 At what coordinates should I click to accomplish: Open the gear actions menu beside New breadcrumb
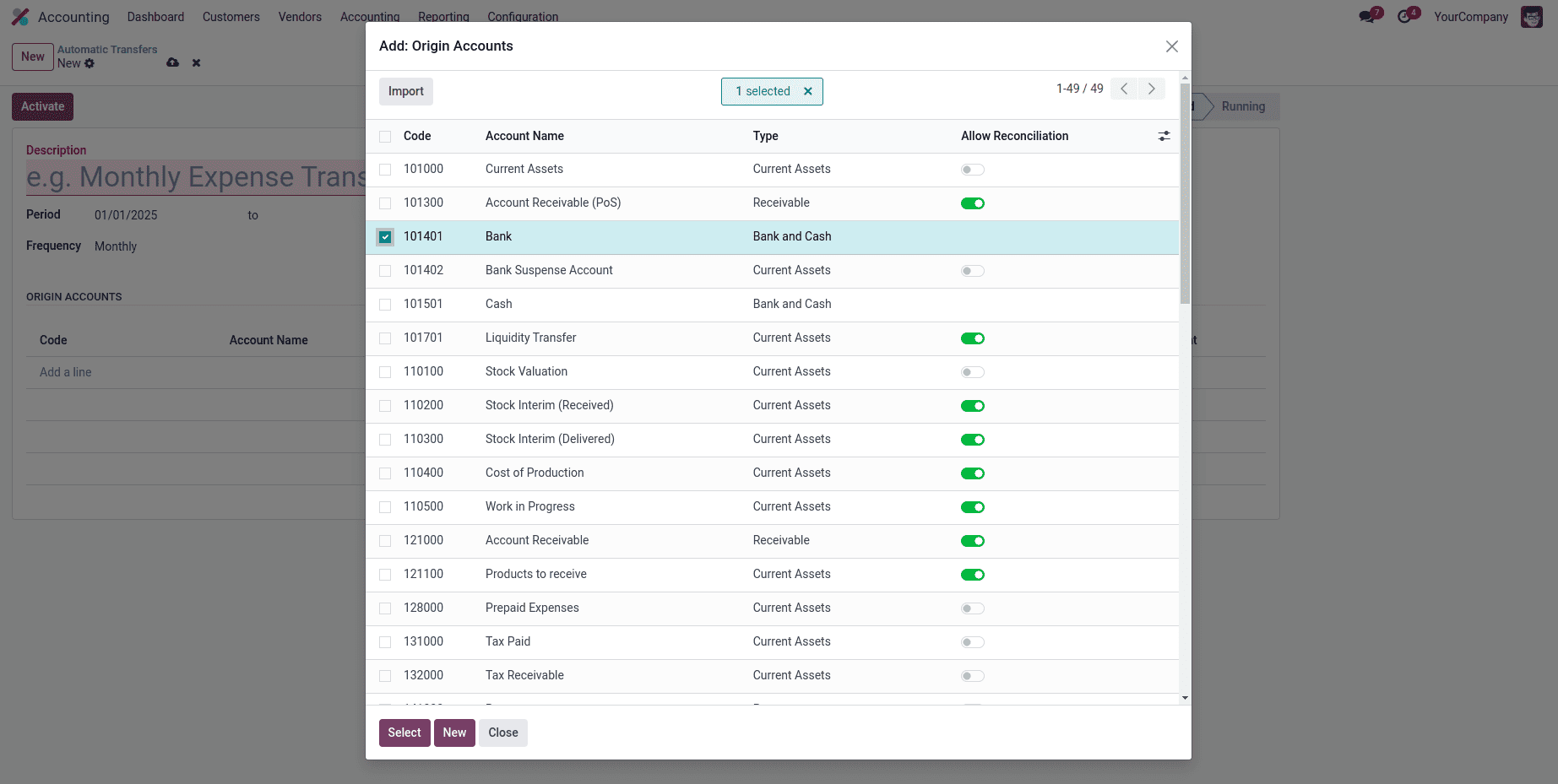click(90, 63)
